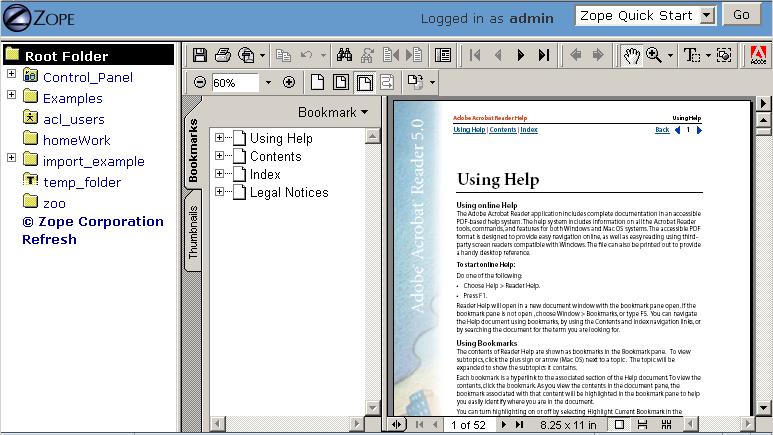Expand the Legal Notices bookmark
This screenshot has width=773, height=435.
pyautogui.click(x=219, y=191)
